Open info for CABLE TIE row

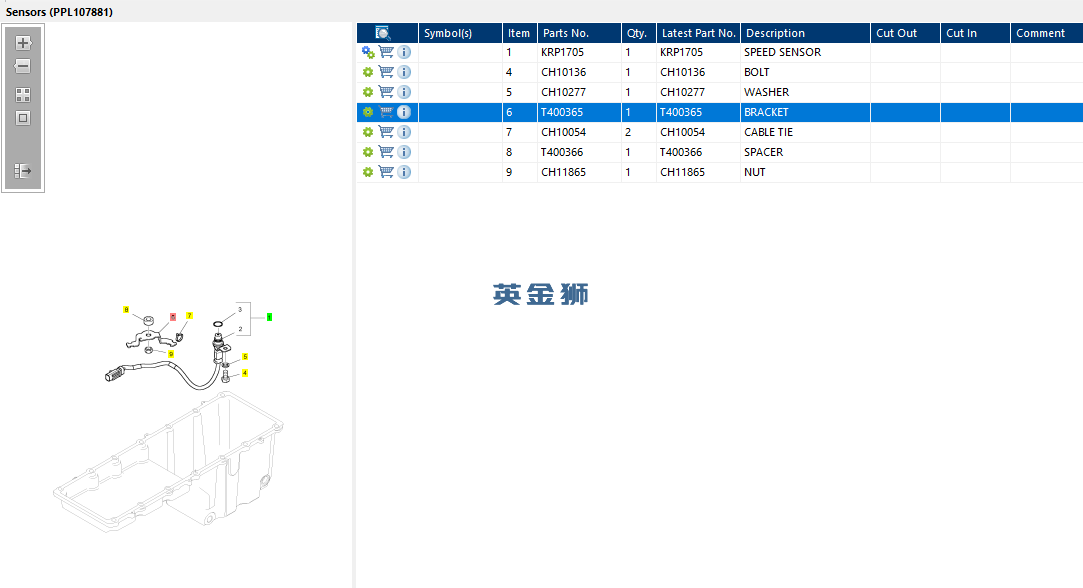tap(404, 132)
